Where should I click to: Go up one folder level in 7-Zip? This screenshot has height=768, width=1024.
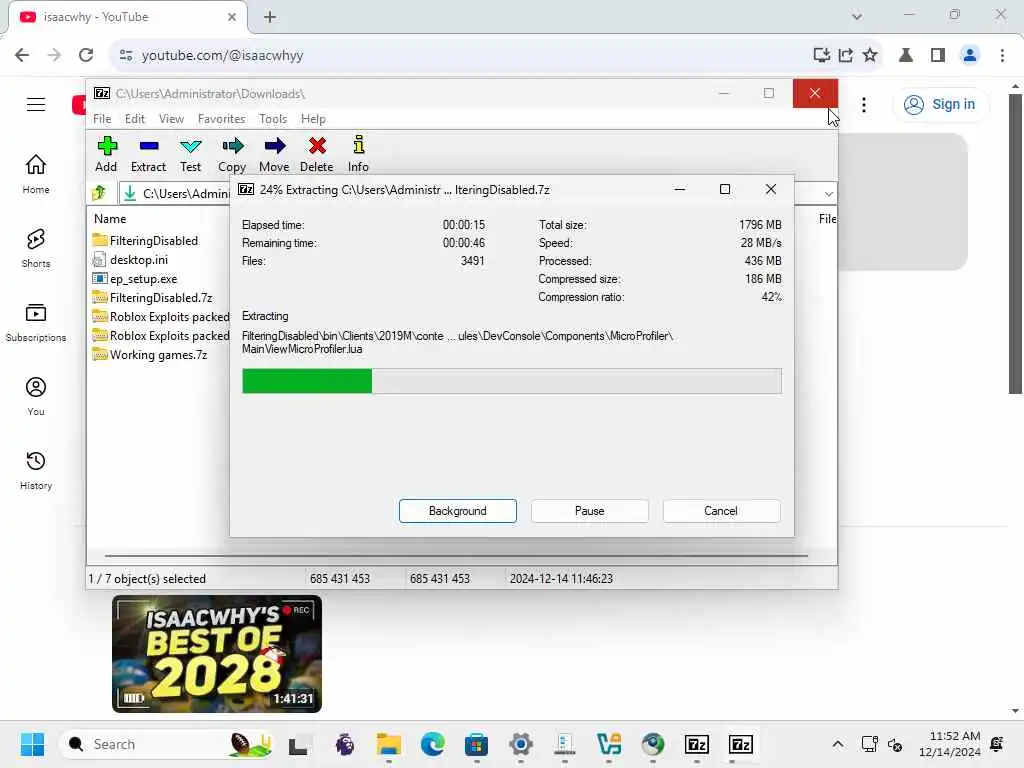pyautogui.click(x=100, y=193)
